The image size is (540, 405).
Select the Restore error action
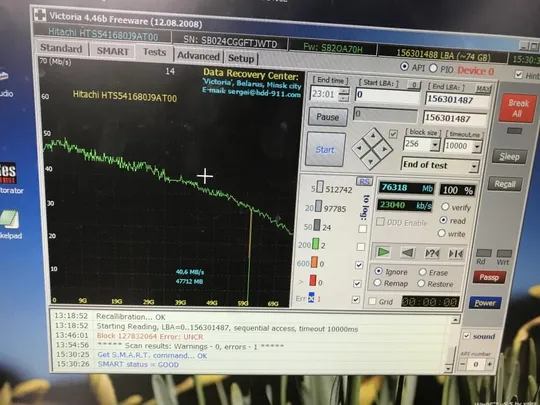(421, 284)
